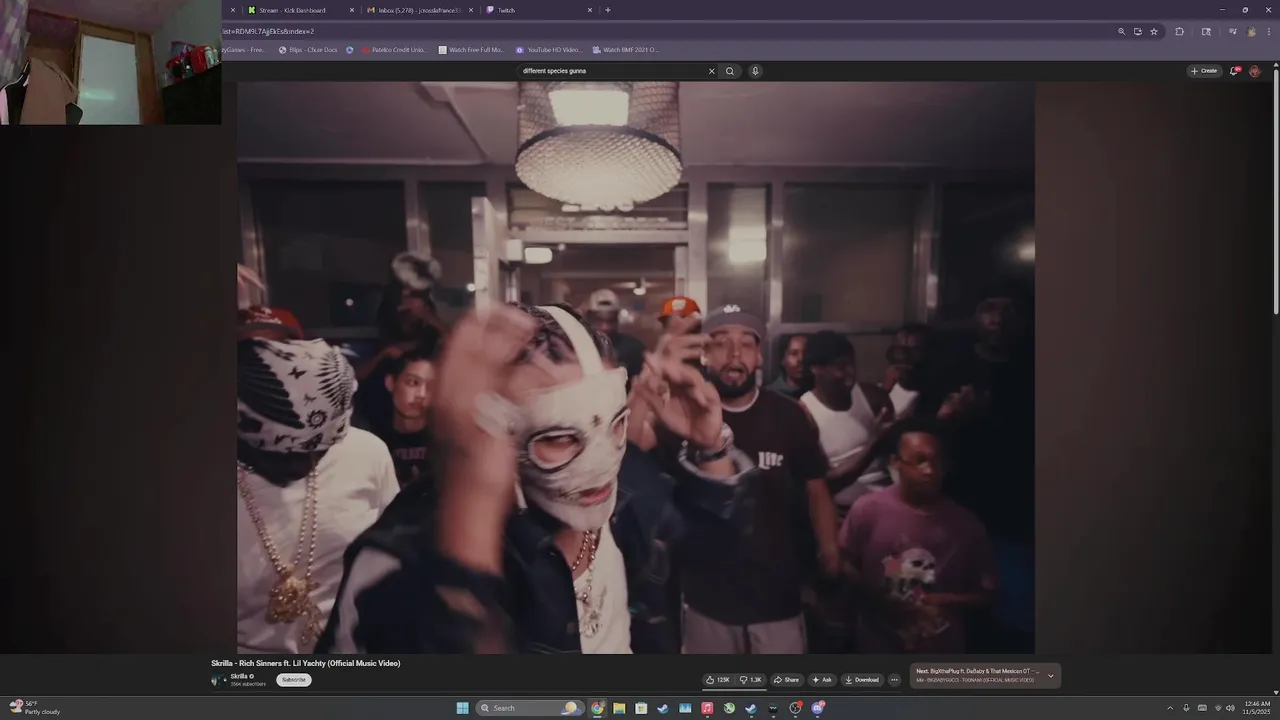
Task: Open the Xbox taskbar icon
Action: tap(729, 708)
